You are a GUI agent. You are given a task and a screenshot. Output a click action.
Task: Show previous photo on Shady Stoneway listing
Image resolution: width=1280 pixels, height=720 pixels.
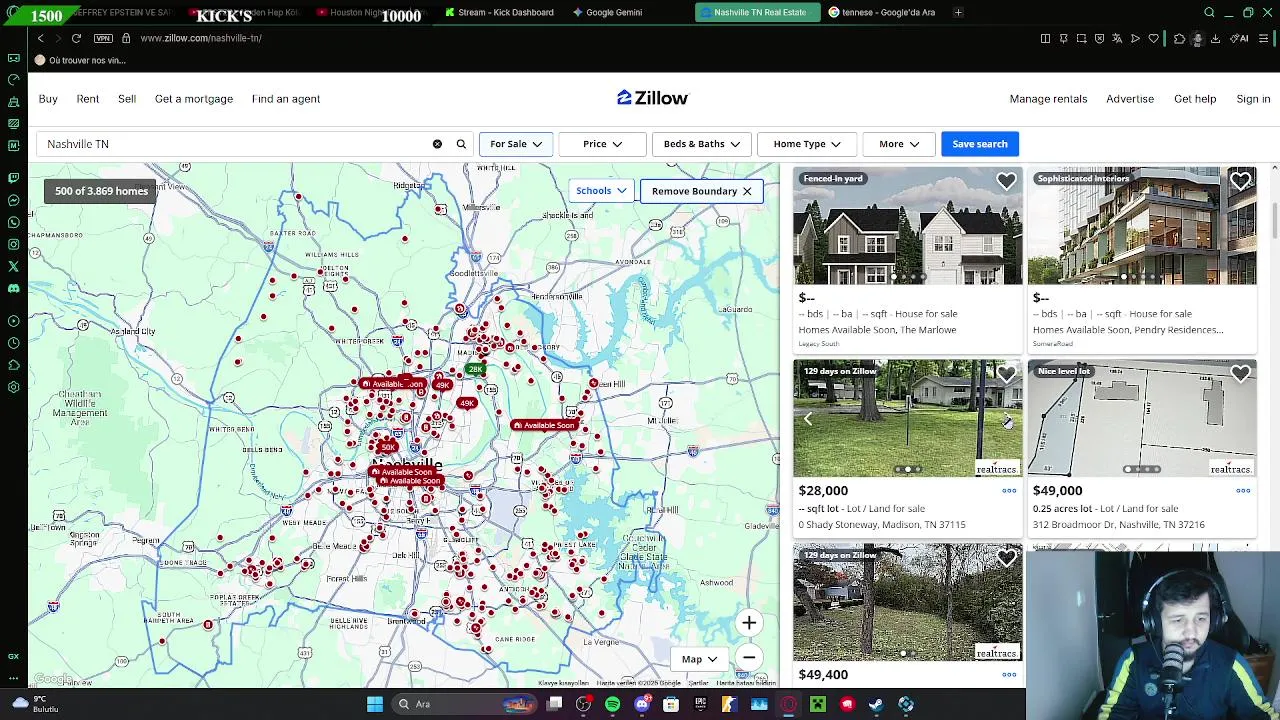[808, 419]
